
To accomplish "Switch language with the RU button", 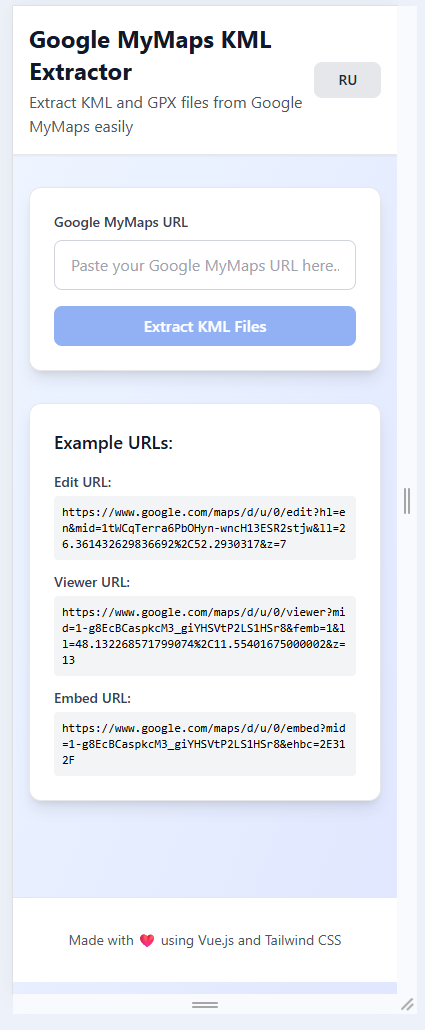I will [x=347, y=80].
